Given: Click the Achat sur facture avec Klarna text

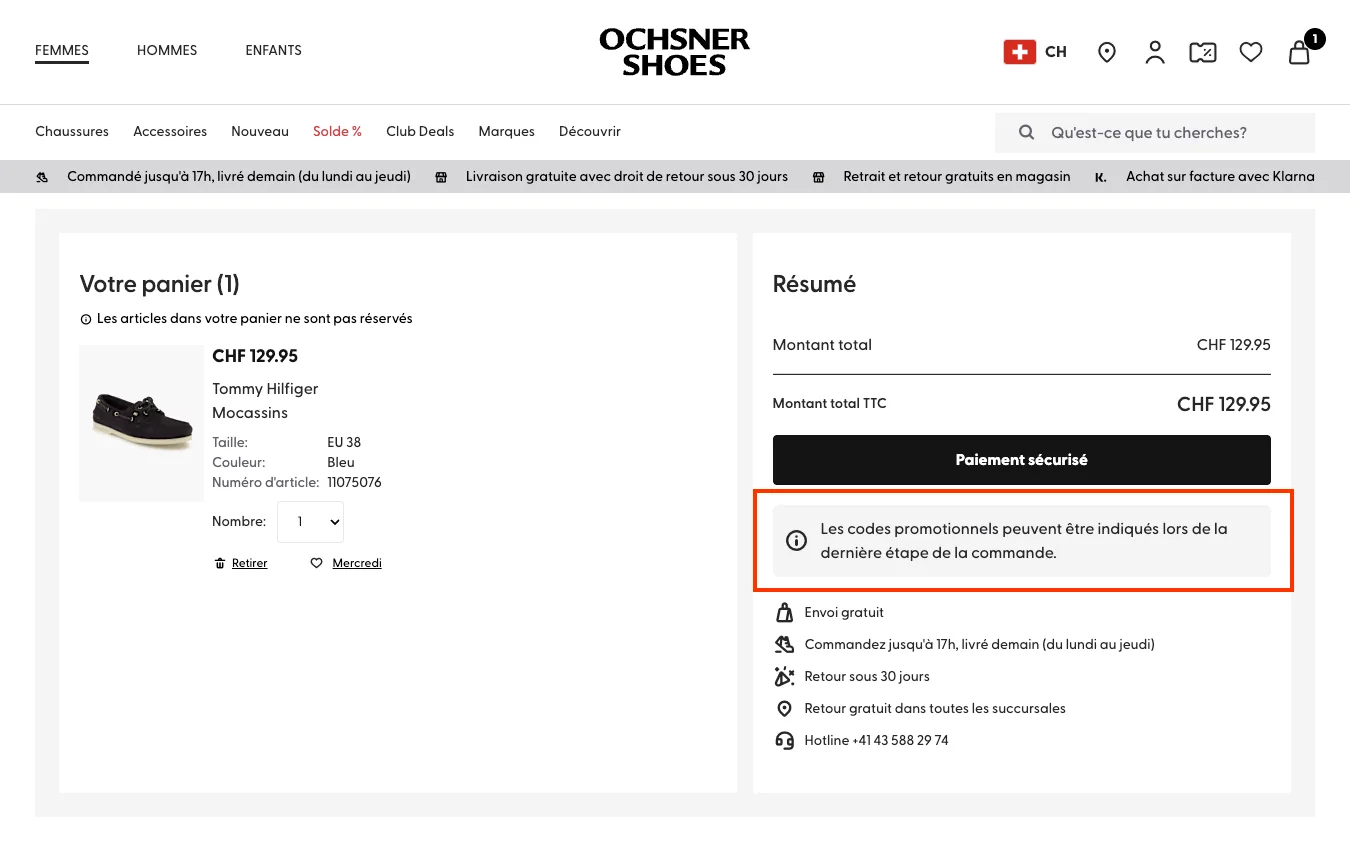Looking at the screenshot, I should 1220,177.
